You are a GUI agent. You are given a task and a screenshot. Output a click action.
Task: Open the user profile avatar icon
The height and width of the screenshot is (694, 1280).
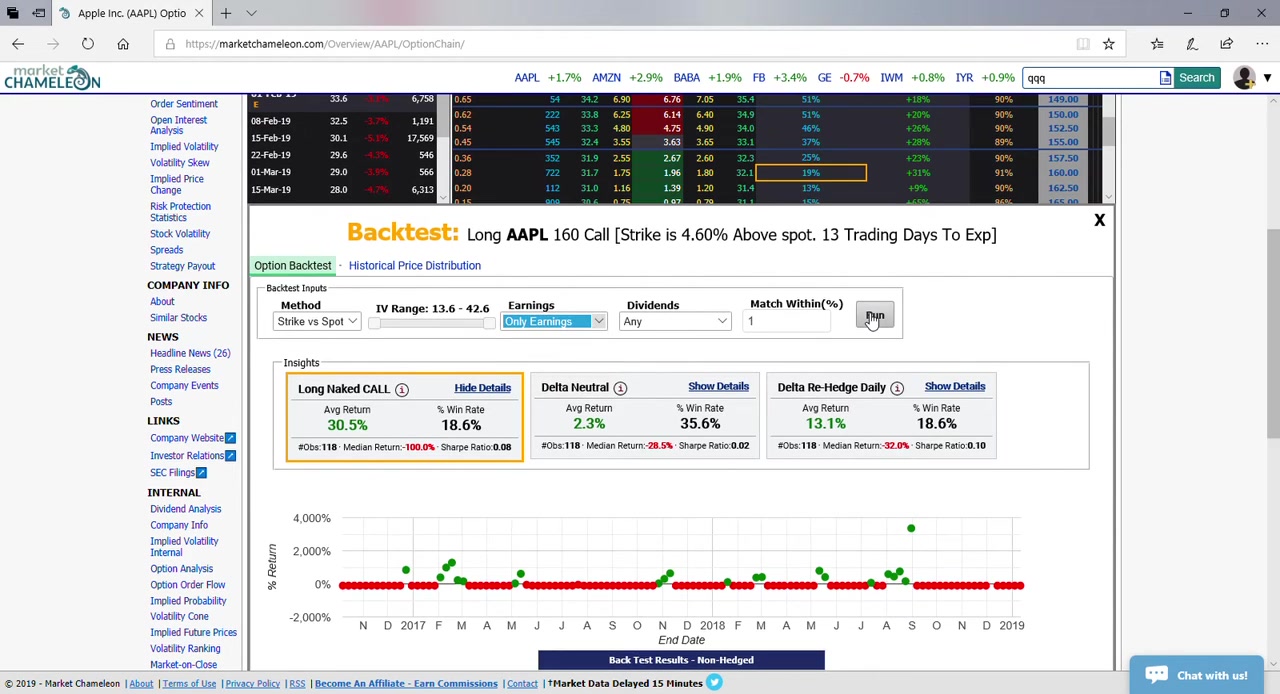(1244, 78)
